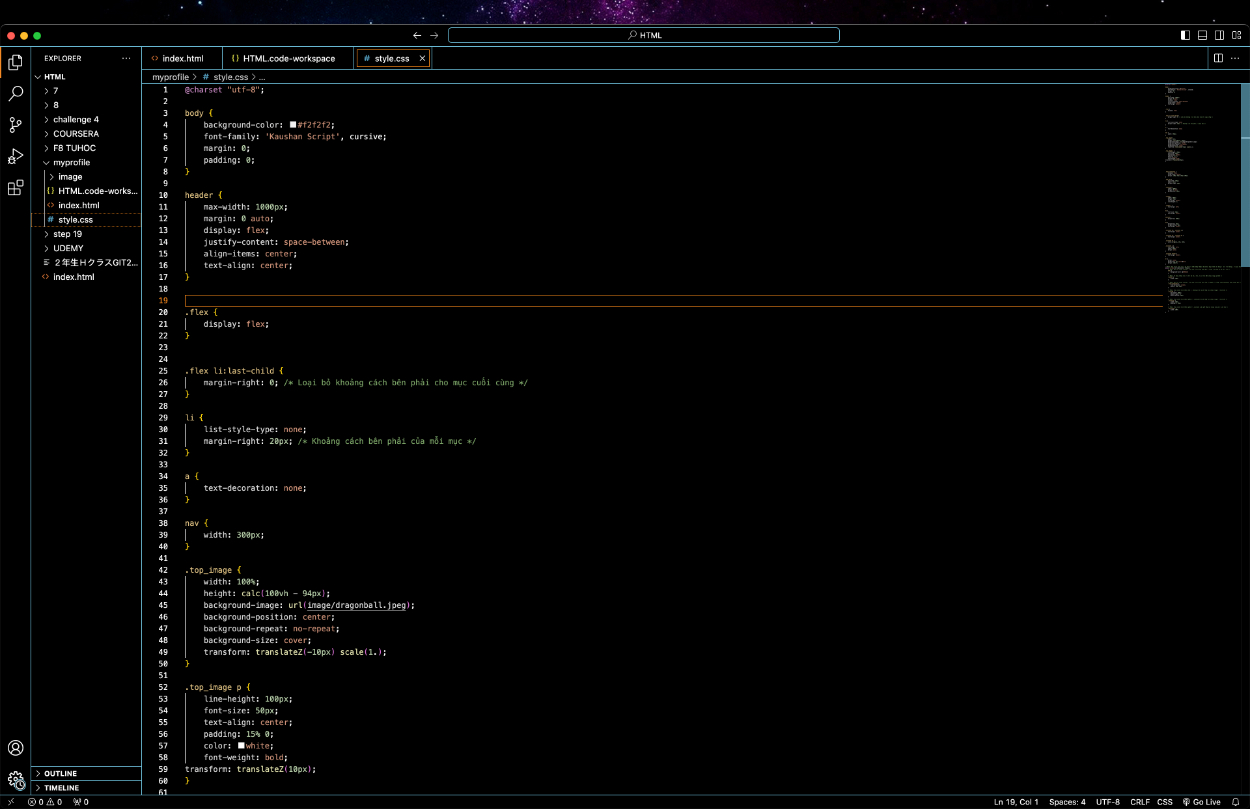Toggle the secondary side bar visibility
This screenshot has width=1250, height=809.
pos(1219,35)
